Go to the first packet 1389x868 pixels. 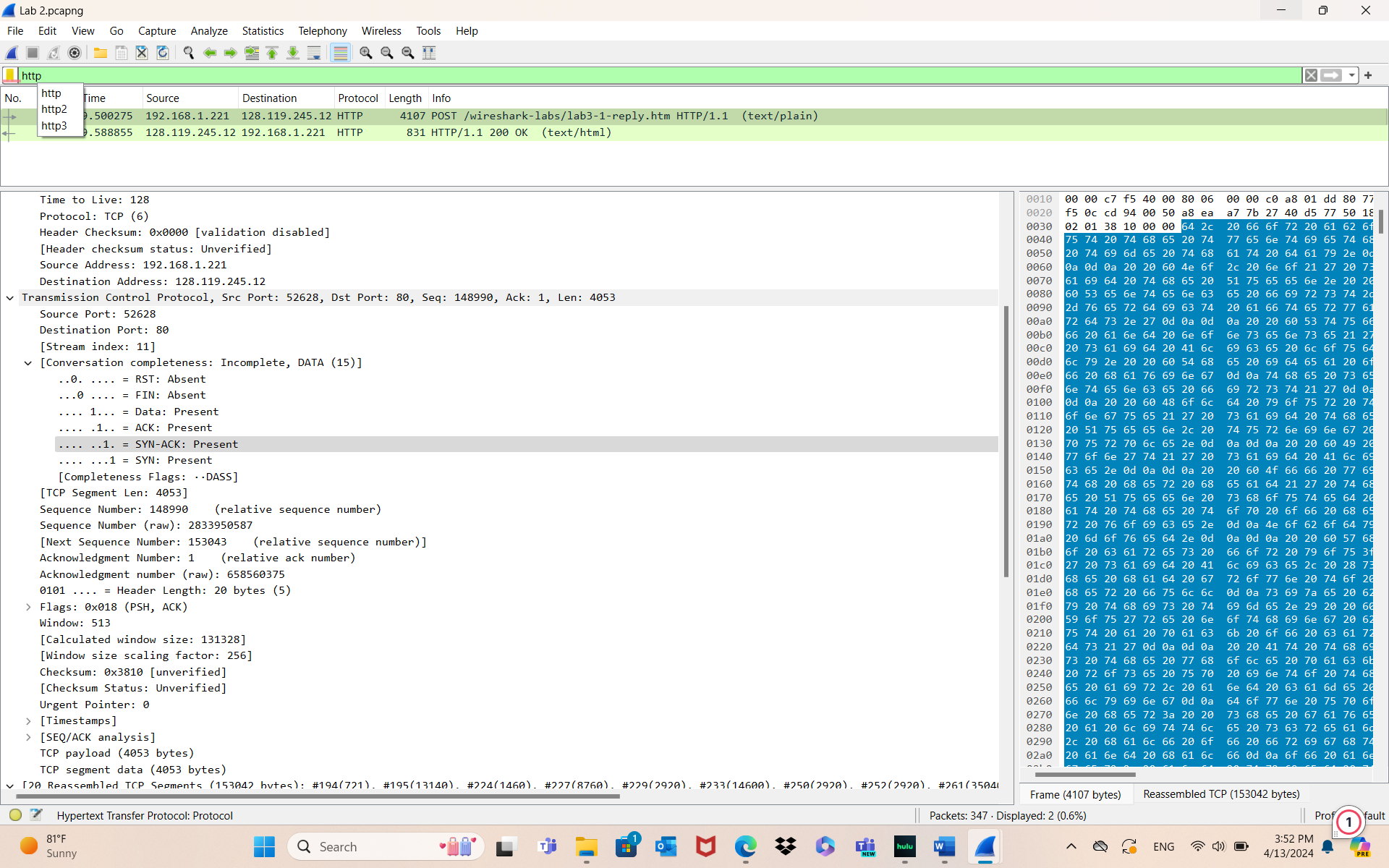click(272, 53)
